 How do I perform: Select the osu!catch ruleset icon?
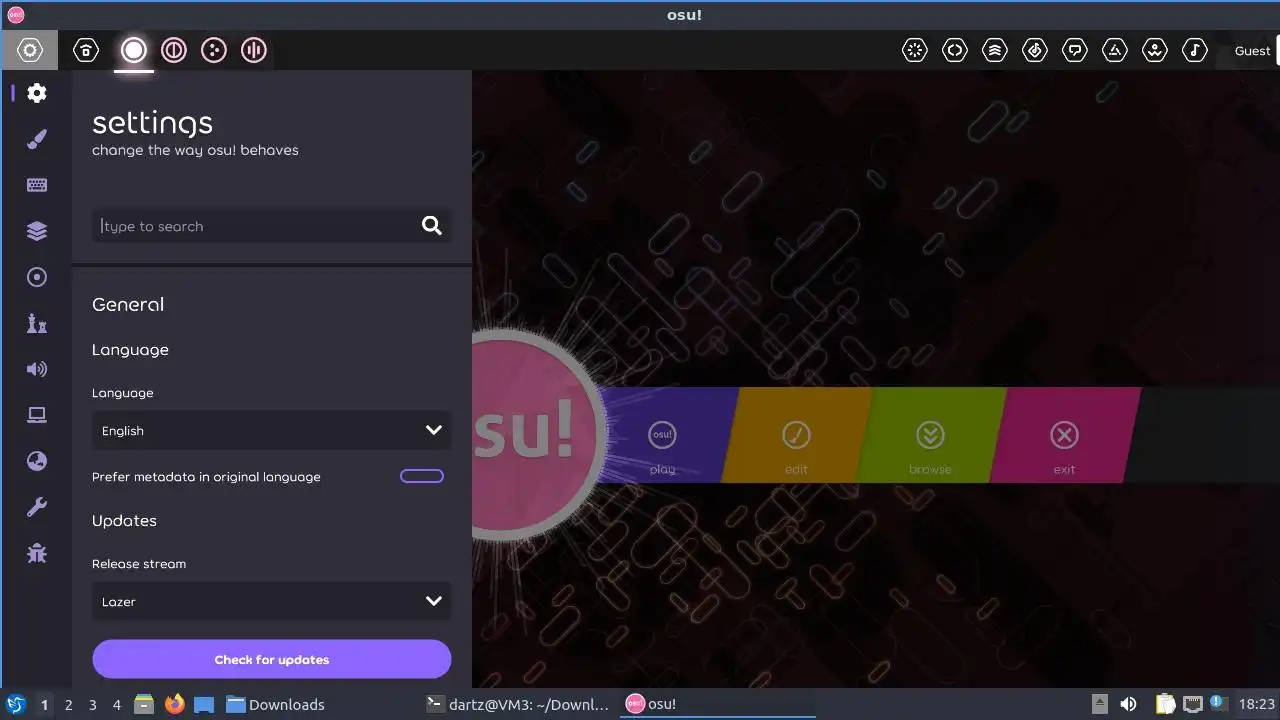click(x=214, y=50)
